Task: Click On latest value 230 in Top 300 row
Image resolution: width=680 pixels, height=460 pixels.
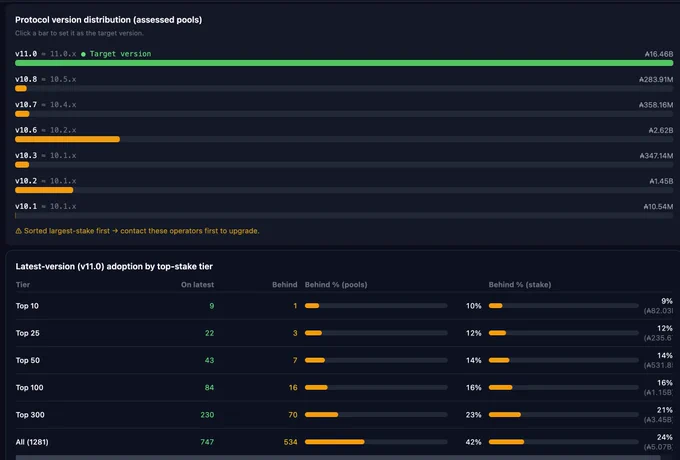Action: pyautogui.click(x=207, y=415)
